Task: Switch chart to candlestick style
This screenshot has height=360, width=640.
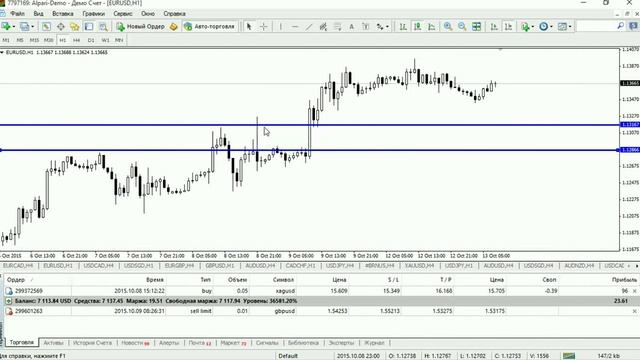Action: coord(417,27)
